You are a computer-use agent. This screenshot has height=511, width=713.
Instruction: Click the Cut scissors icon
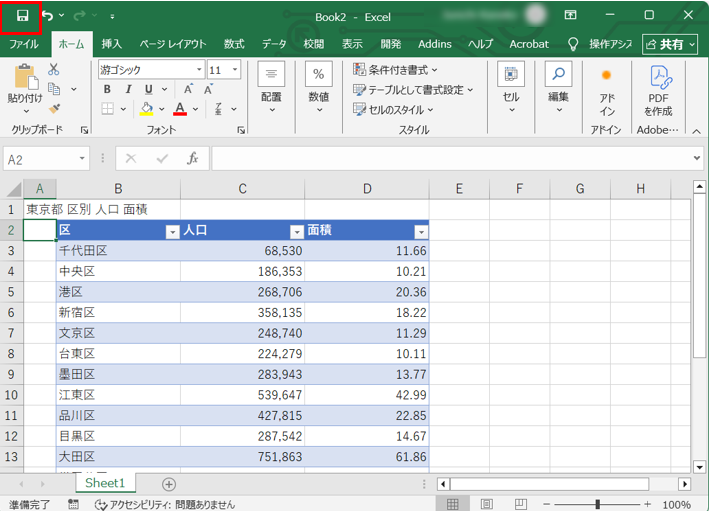54,69
